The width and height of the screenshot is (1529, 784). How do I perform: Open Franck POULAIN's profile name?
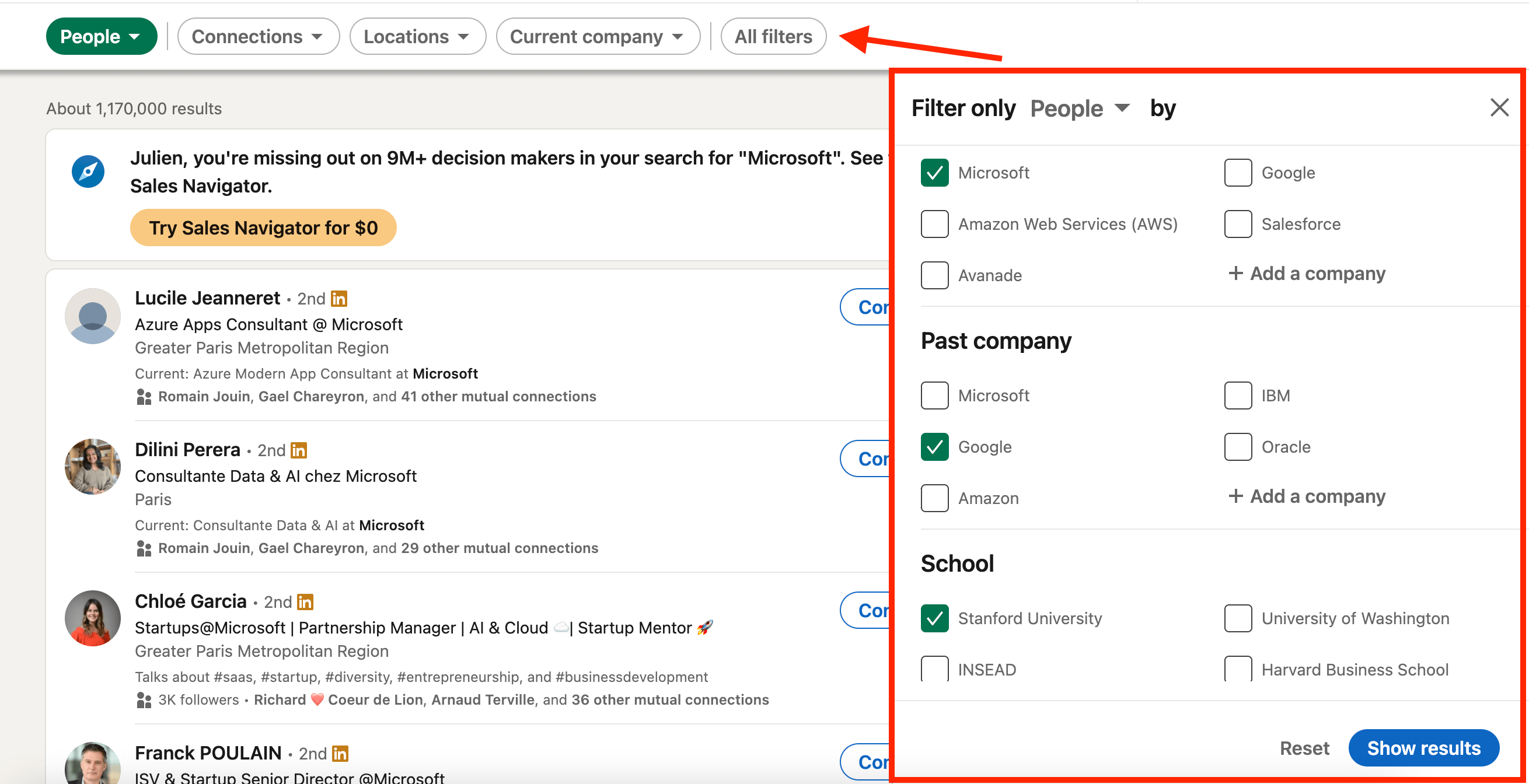[208, 753]
